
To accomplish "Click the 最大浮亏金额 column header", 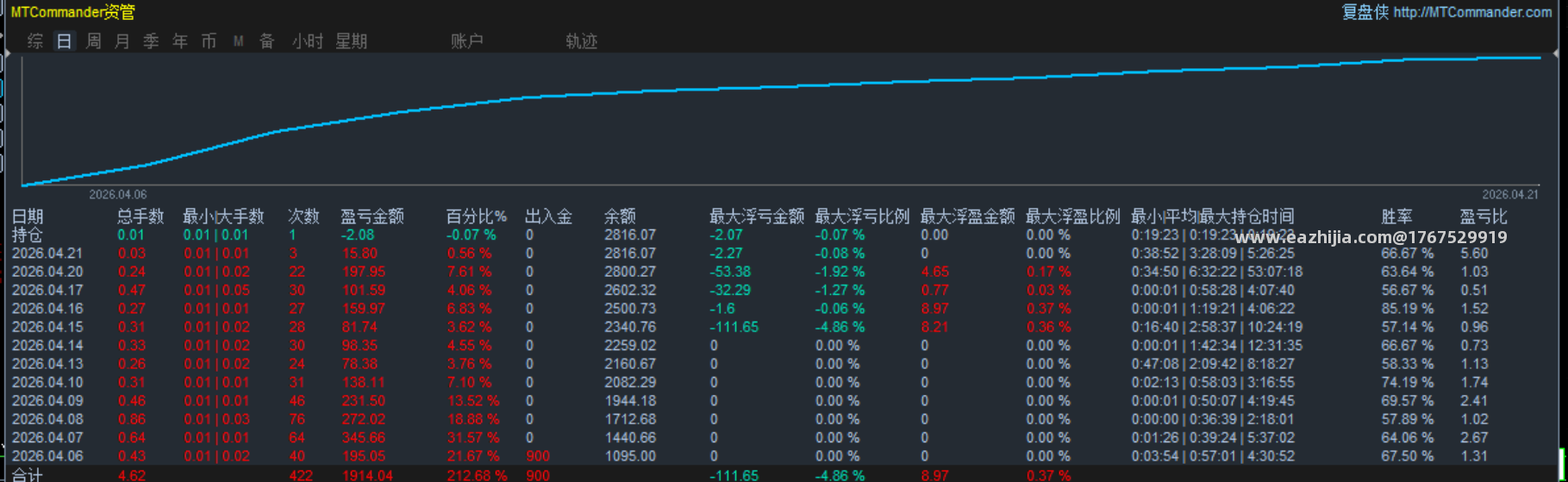I will (x=757, y=216).
